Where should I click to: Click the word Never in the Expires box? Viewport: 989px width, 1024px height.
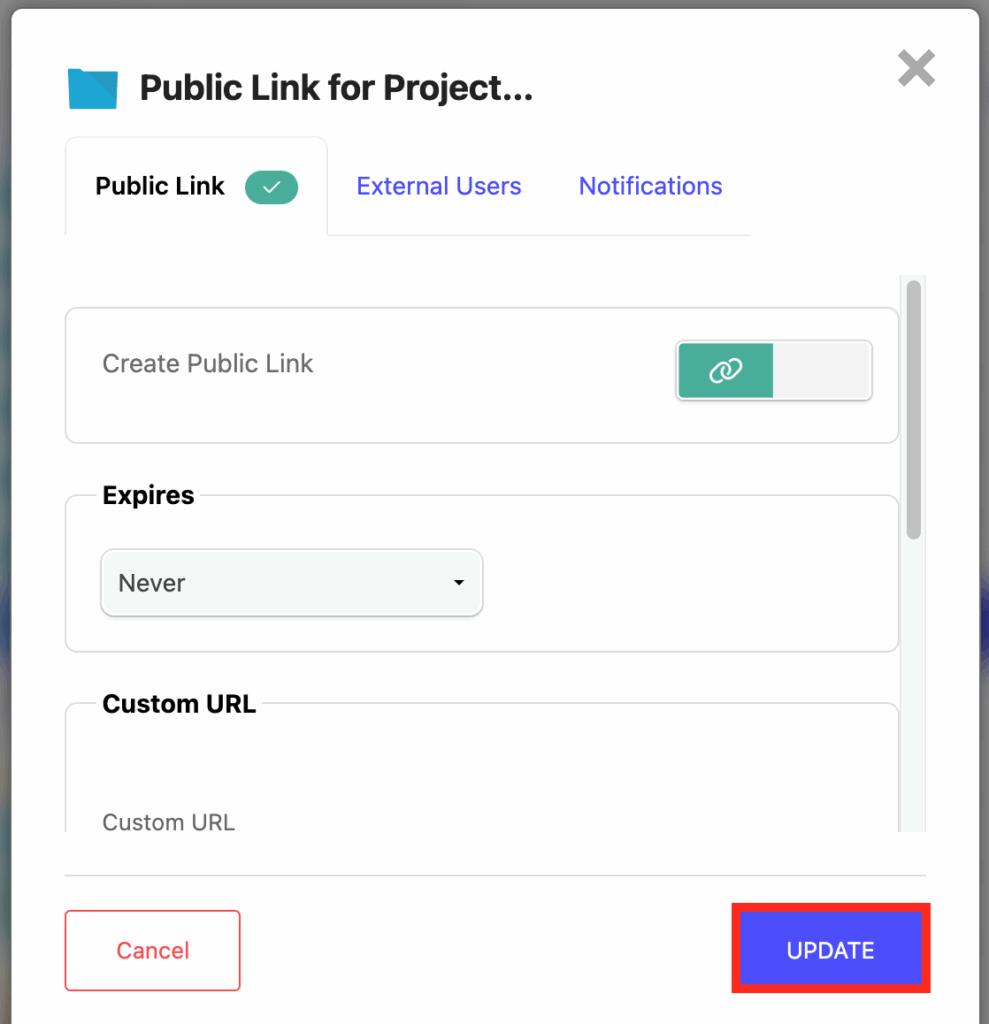point(152,583)
